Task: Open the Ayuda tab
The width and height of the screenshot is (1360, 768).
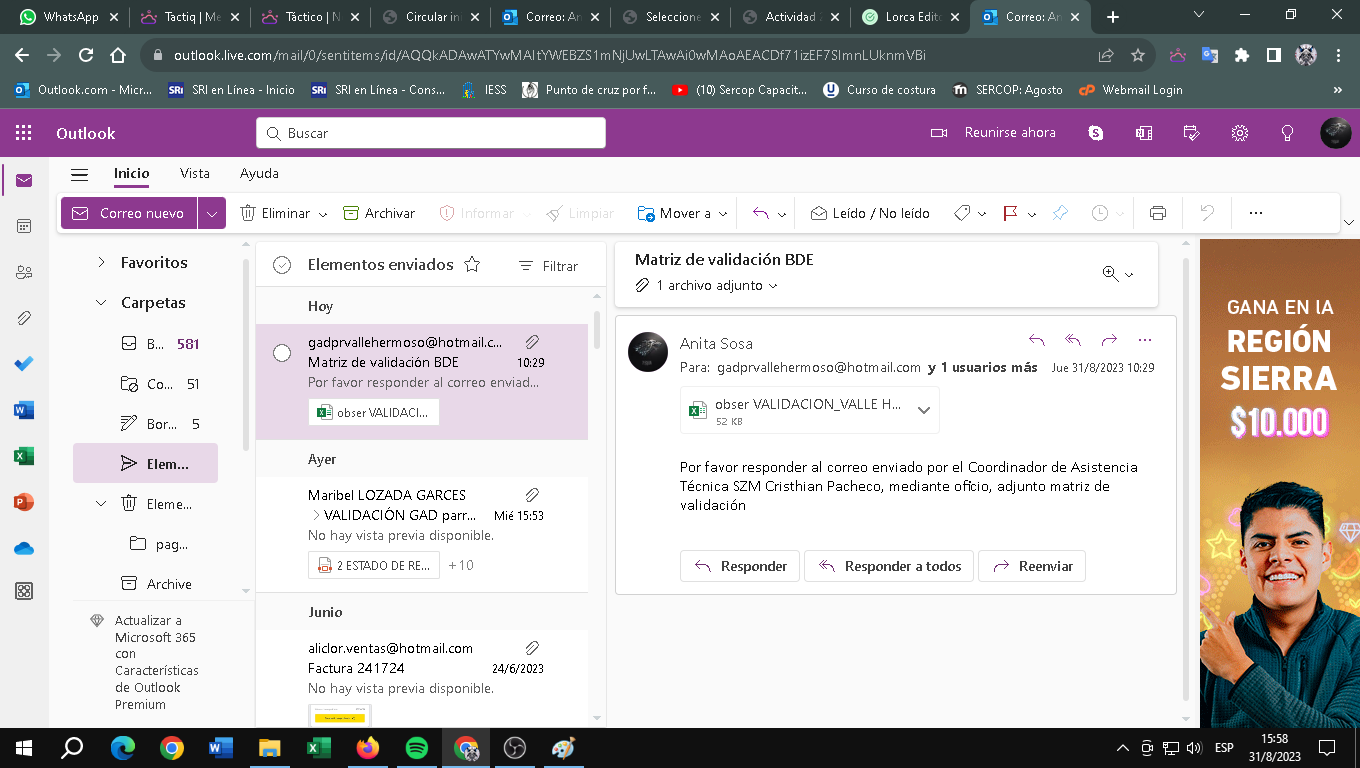Action: click(259, 173)
